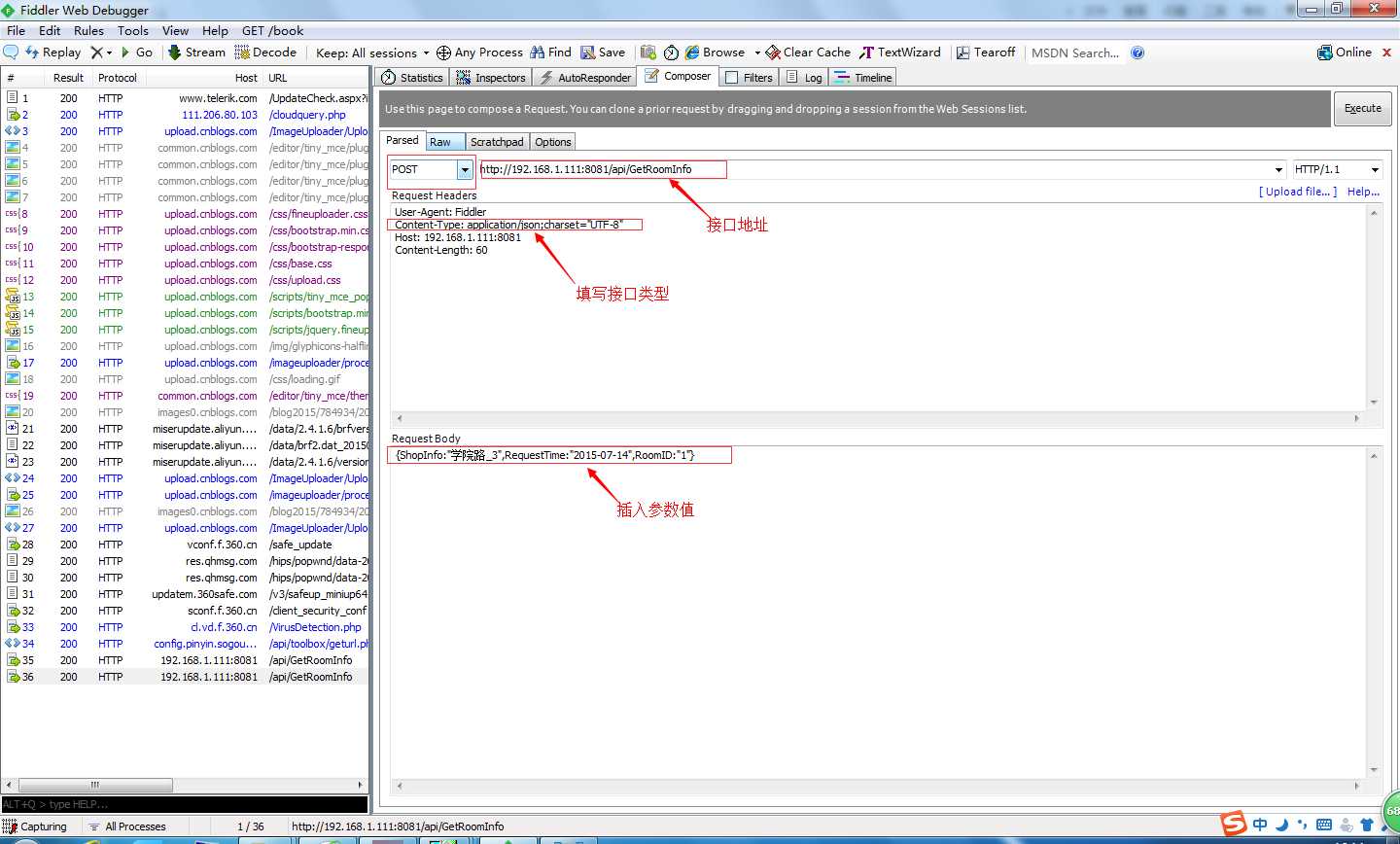Click the request URL field
This screenshot has width=1400, height=844.
point(877,169)
